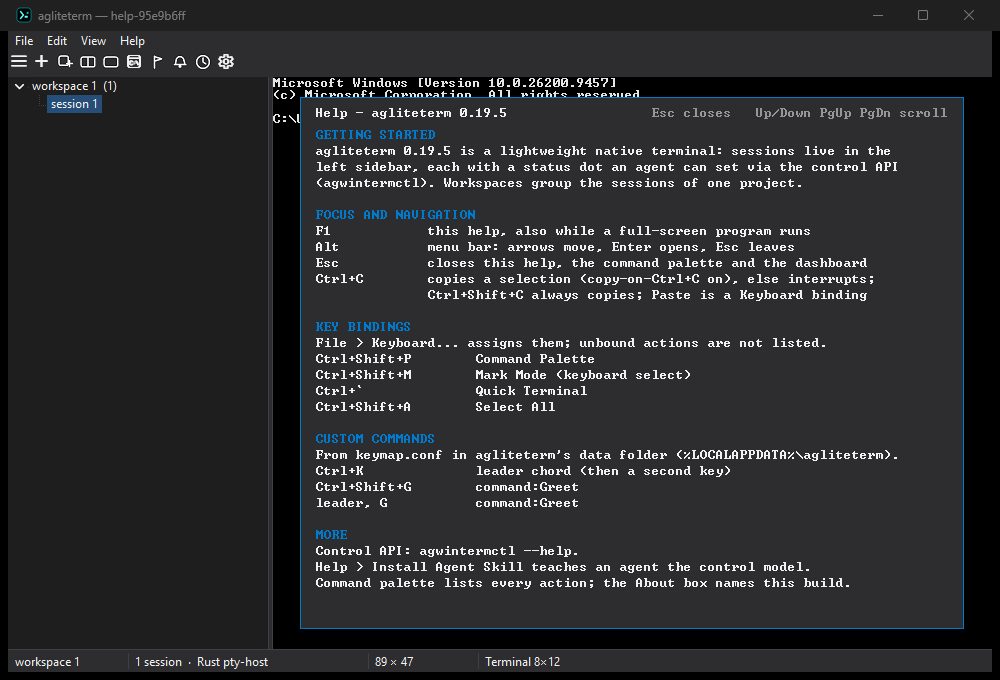Close the agliteterm window

coord(969,15)
